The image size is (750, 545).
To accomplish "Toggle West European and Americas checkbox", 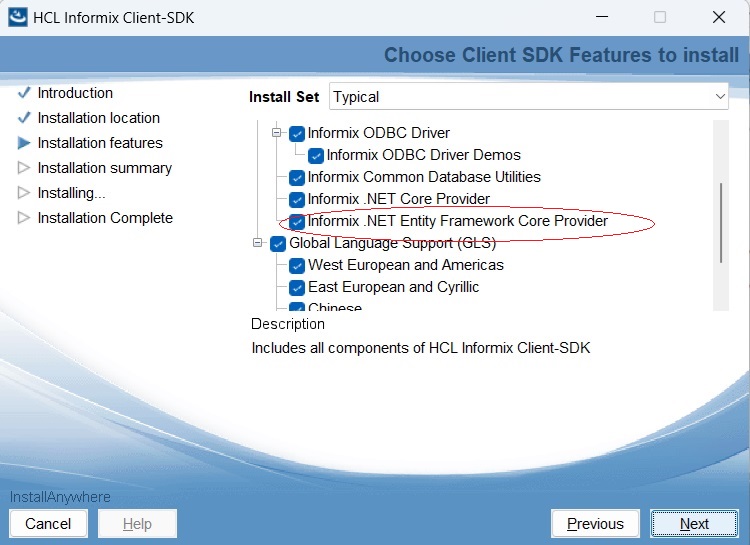I will tap(297, 266).
